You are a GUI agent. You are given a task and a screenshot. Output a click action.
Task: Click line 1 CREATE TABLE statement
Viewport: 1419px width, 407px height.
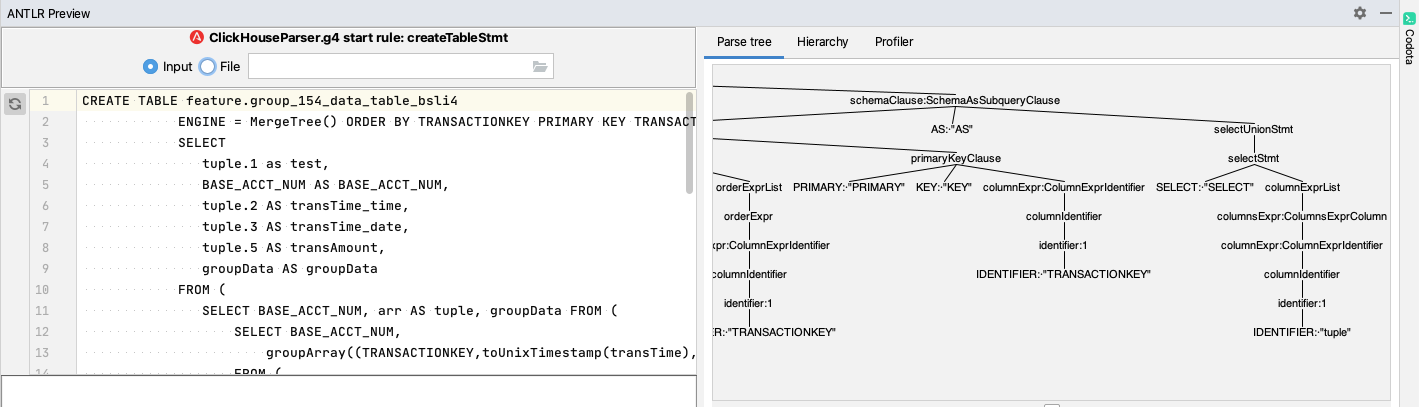pyautogui.click(x=270, y=101)
